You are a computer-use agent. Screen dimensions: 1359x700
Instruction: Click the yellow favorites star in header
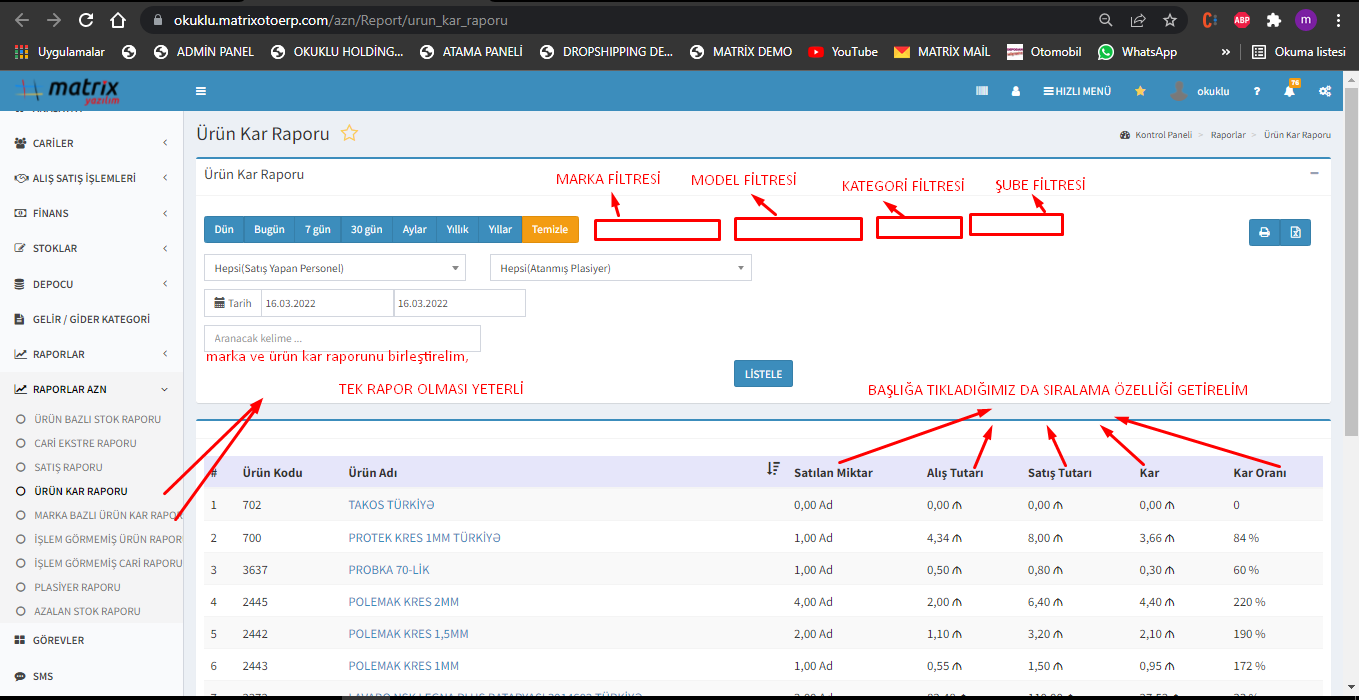click(1140, 91)
